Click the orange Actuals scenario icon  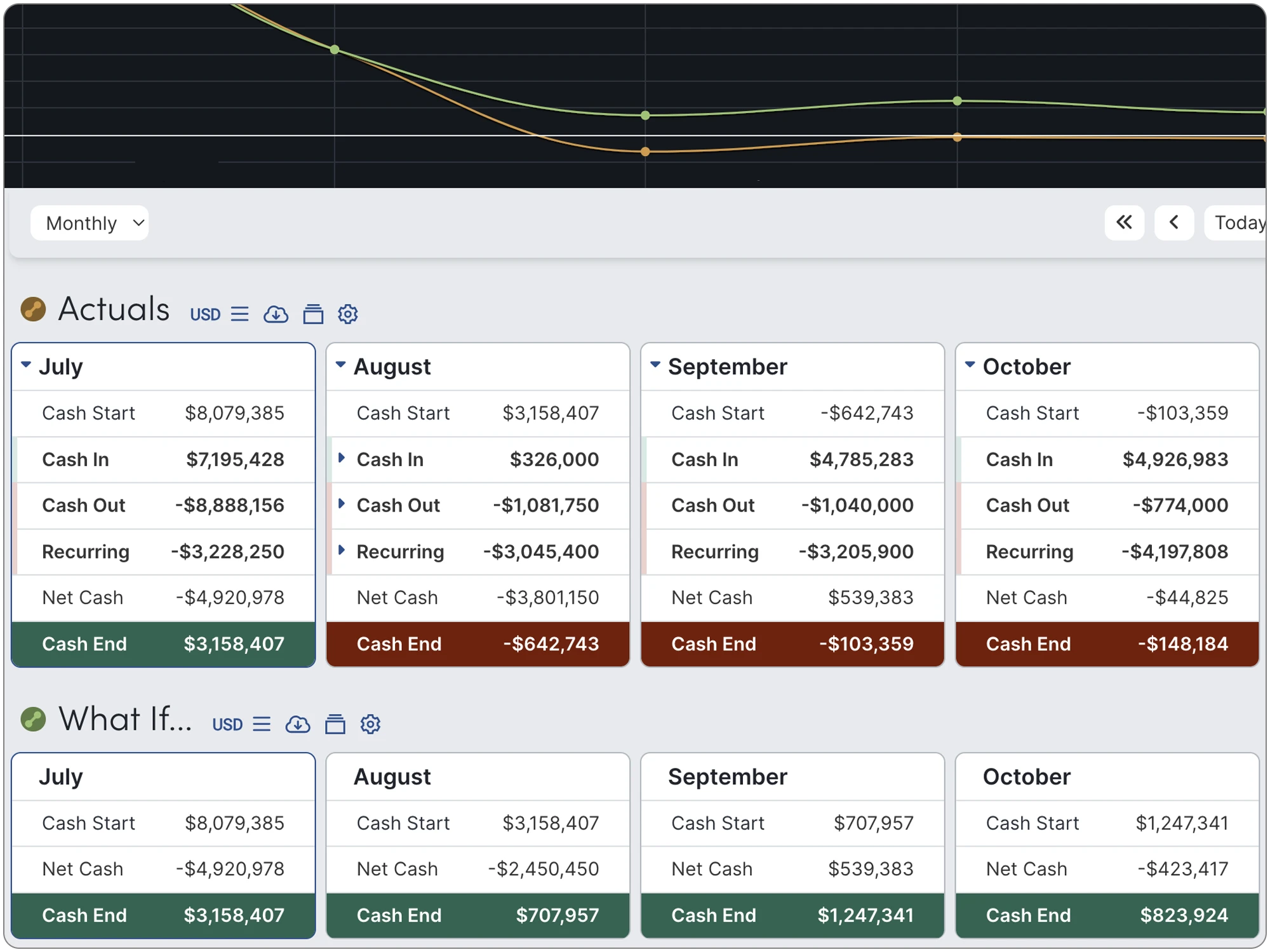click(x=33, y=310)
